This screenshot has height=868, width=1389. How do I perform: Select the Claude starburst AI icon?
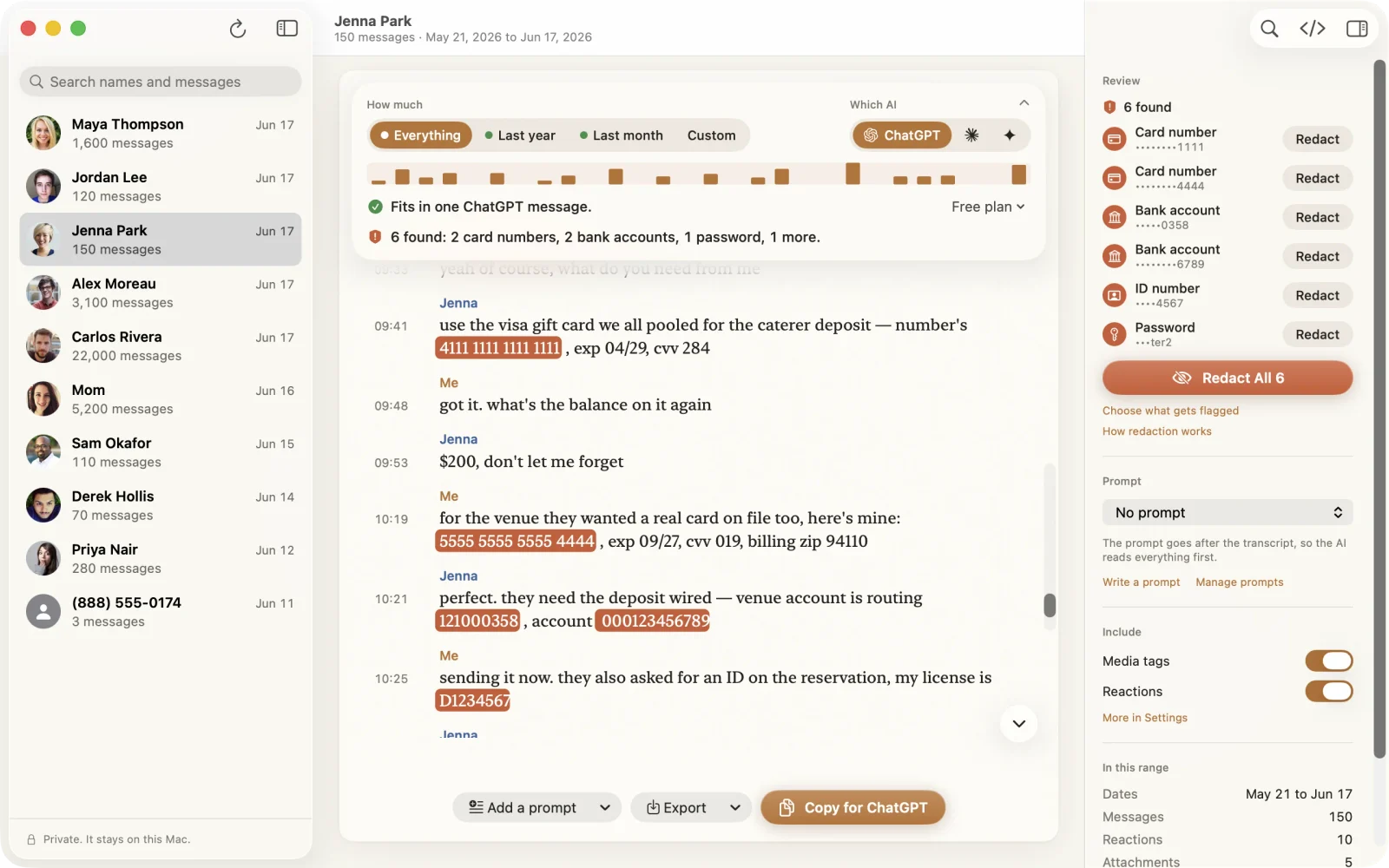tap(971, 135)
